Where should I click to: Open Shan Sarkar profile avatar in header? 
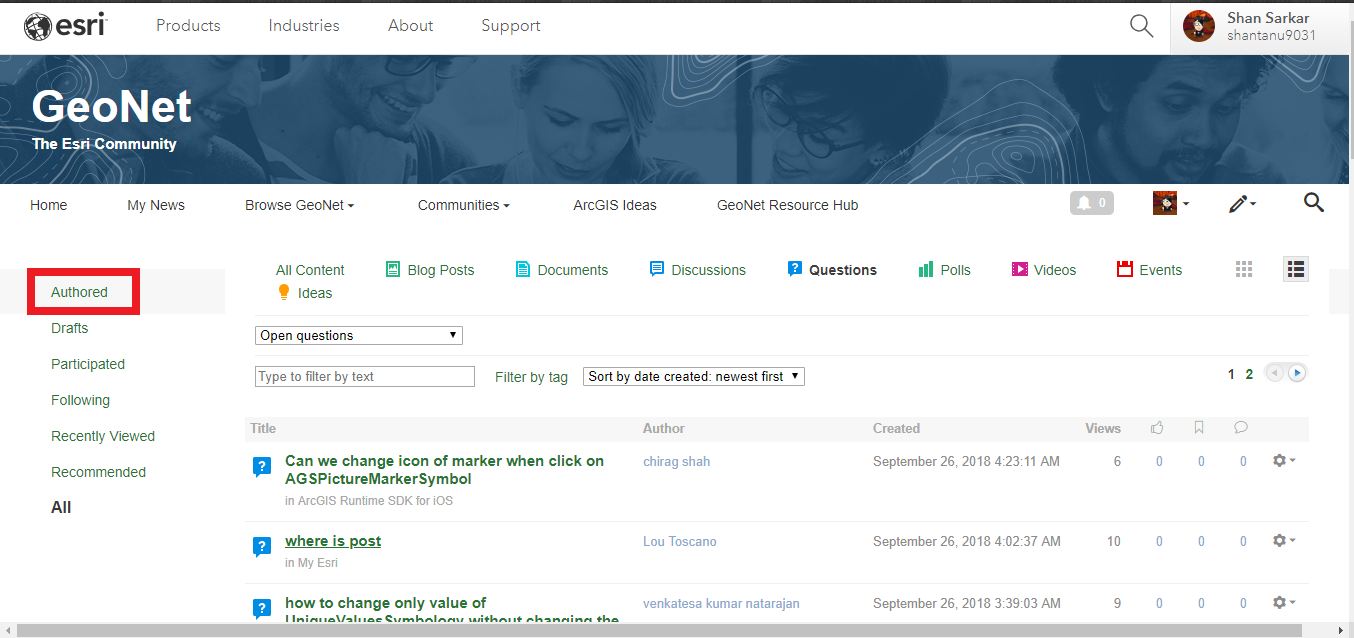click(1198, 26)
